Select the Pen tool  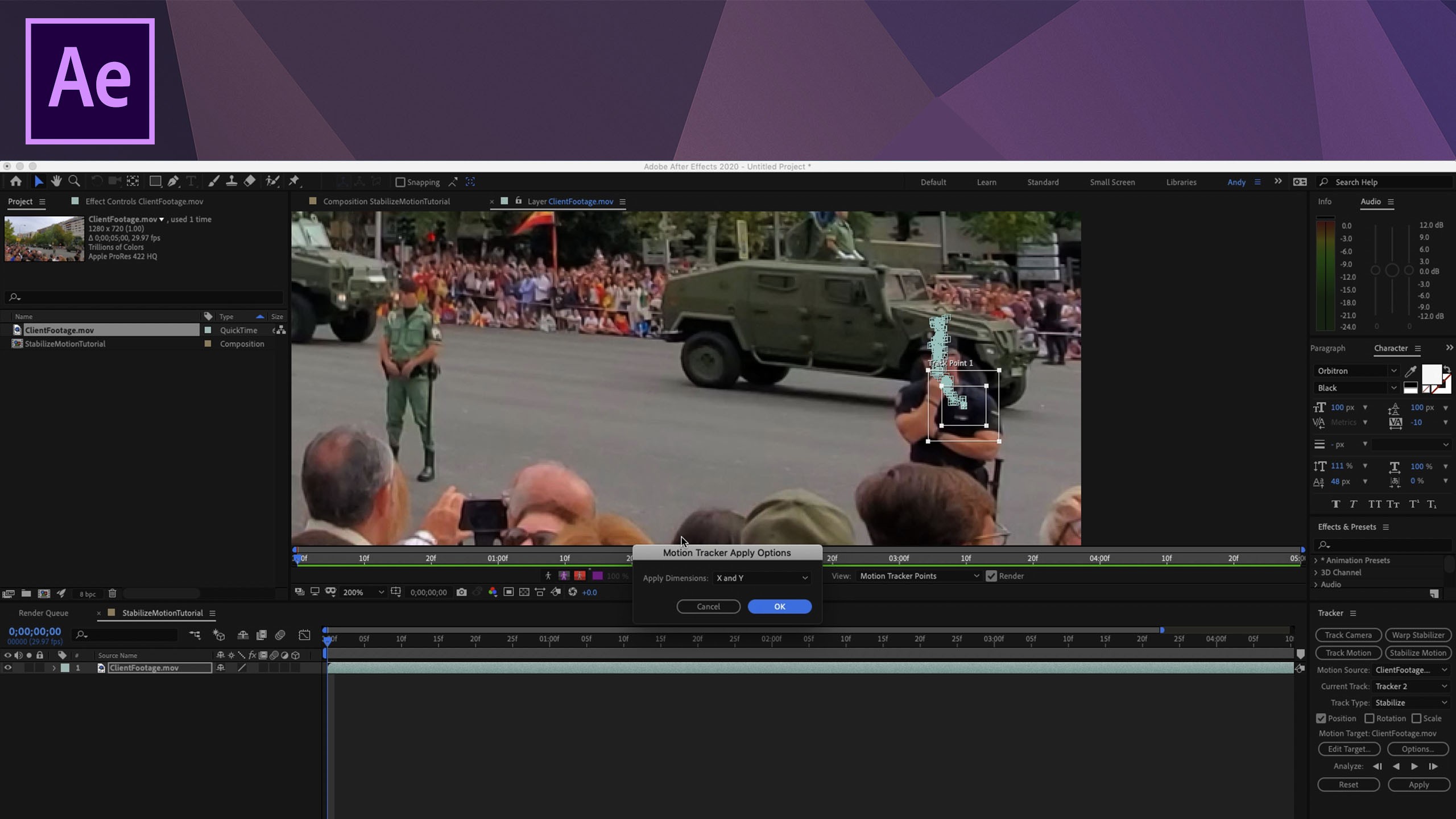click(173, 181)
